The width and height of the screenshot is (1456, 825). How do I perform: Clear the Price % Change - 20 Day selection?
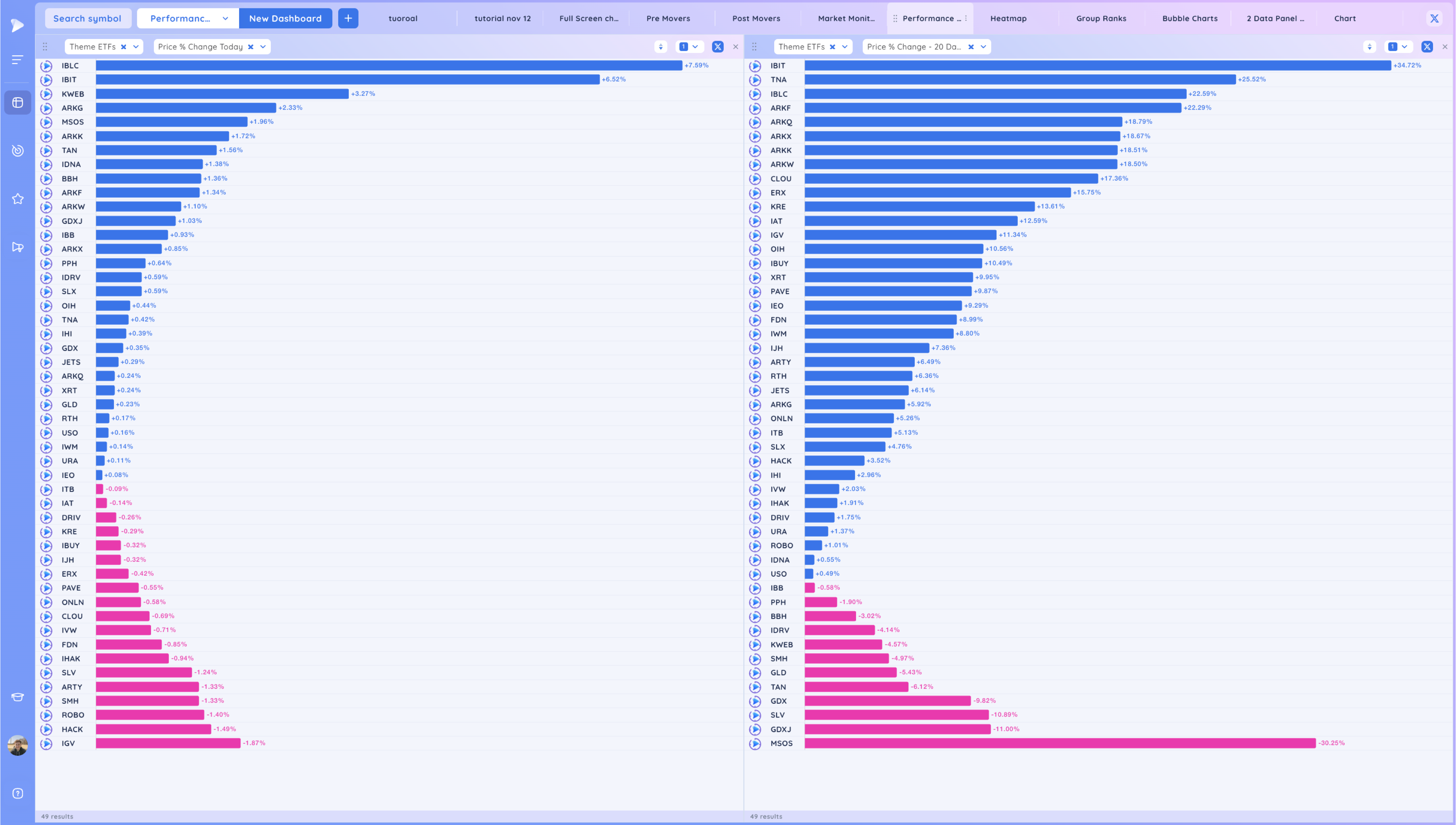click(x=971, y=47)
